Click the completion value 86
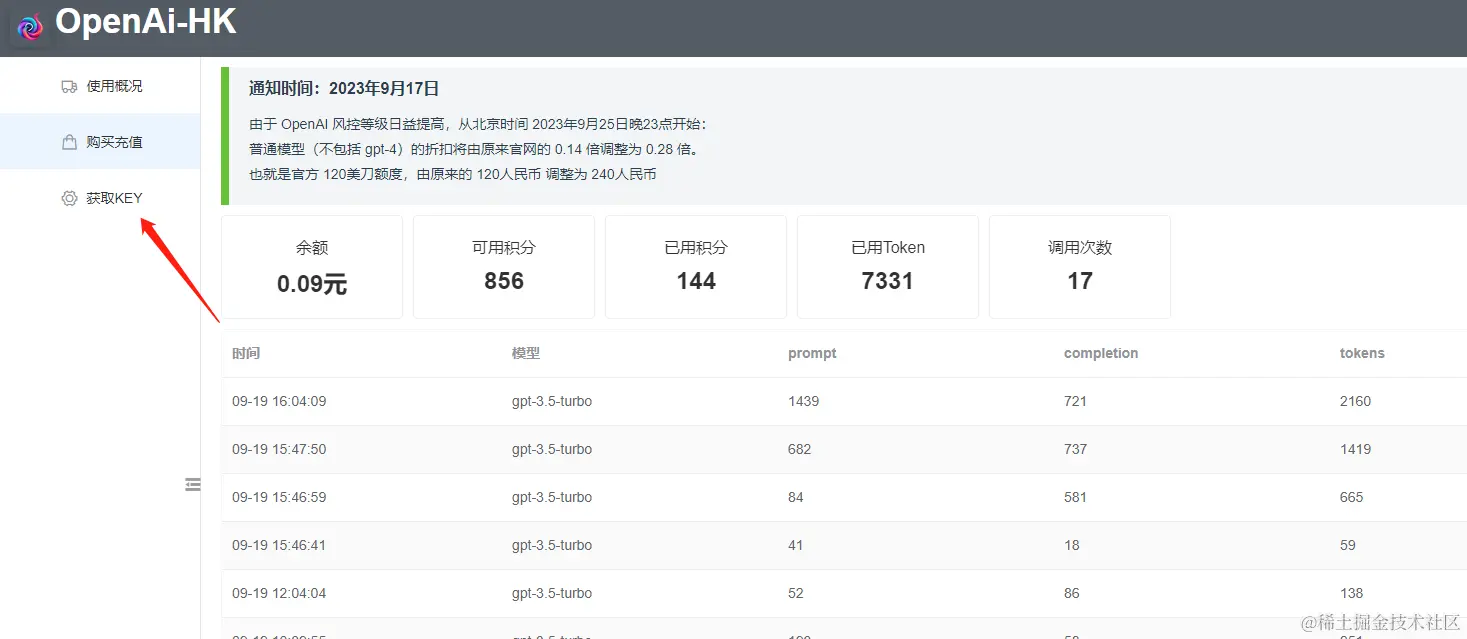The width and height of the screenshot is (1467, 639). pos(1072,593)
